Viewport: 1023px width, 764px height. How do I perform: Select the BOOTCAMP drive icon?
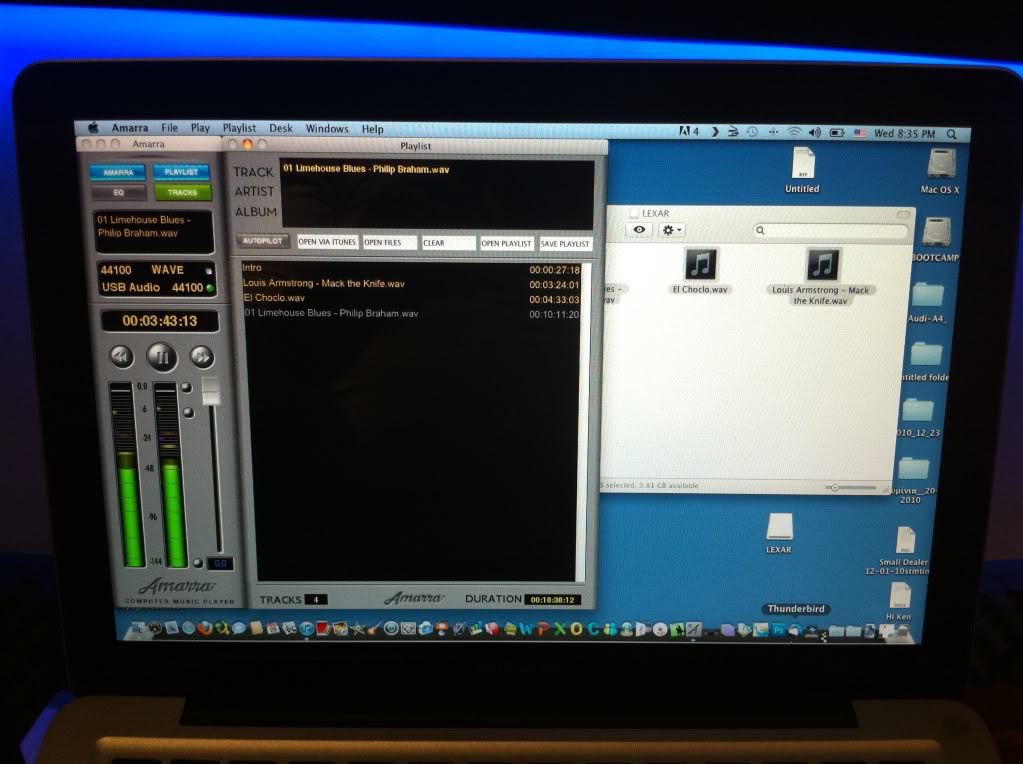point(936,240)
